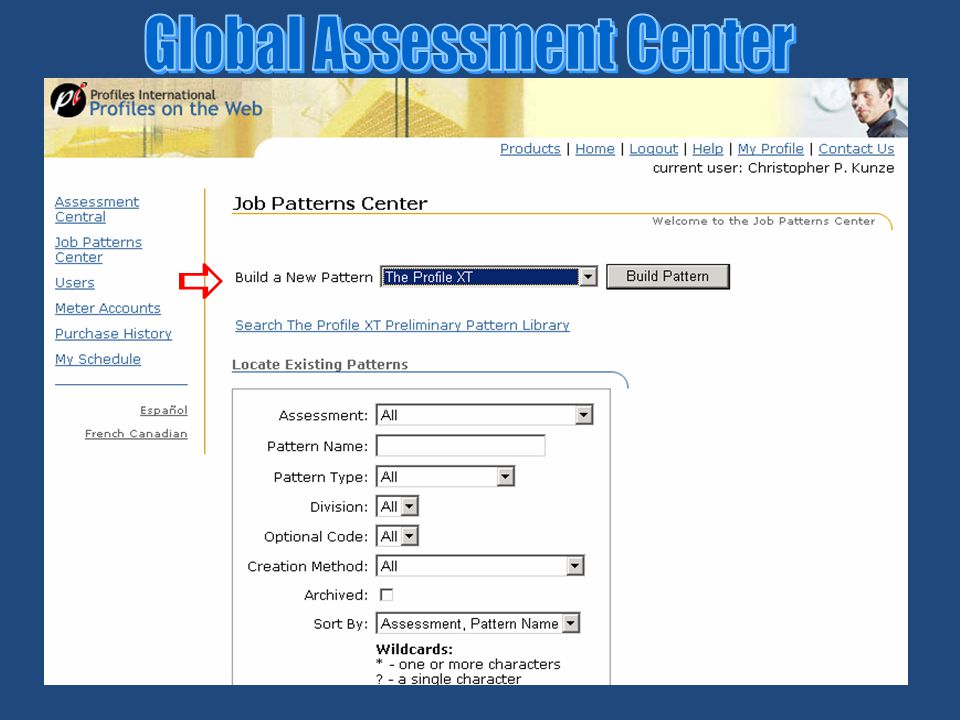Open the Optional Code dropdown
Image resolution: width=960 pixels, height=720 pixels.
pyautogui.click(x=397, y=536)
